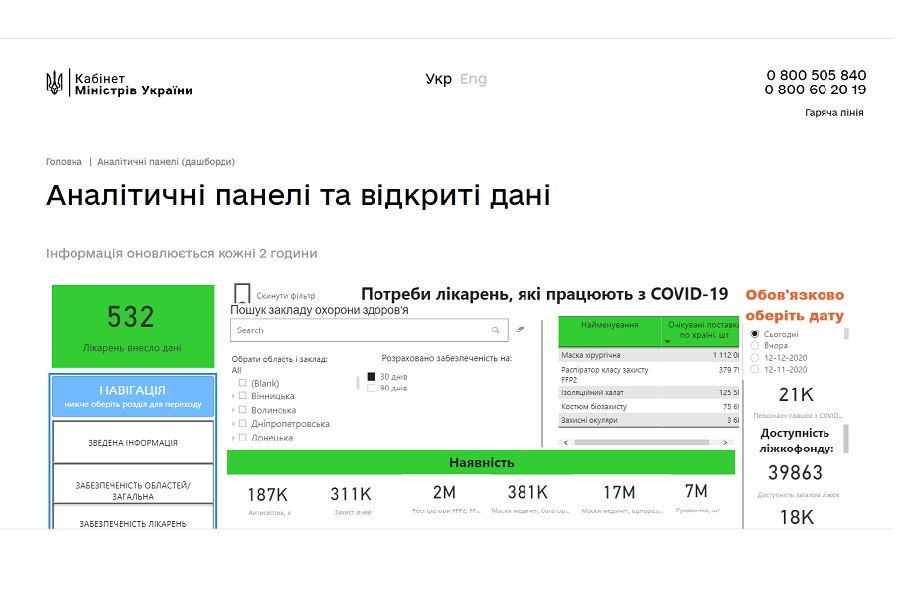The height and width of the screenshot is (600, 900).
Task: Select the Ізоляційний халат table row
Action: click(649, 393)
